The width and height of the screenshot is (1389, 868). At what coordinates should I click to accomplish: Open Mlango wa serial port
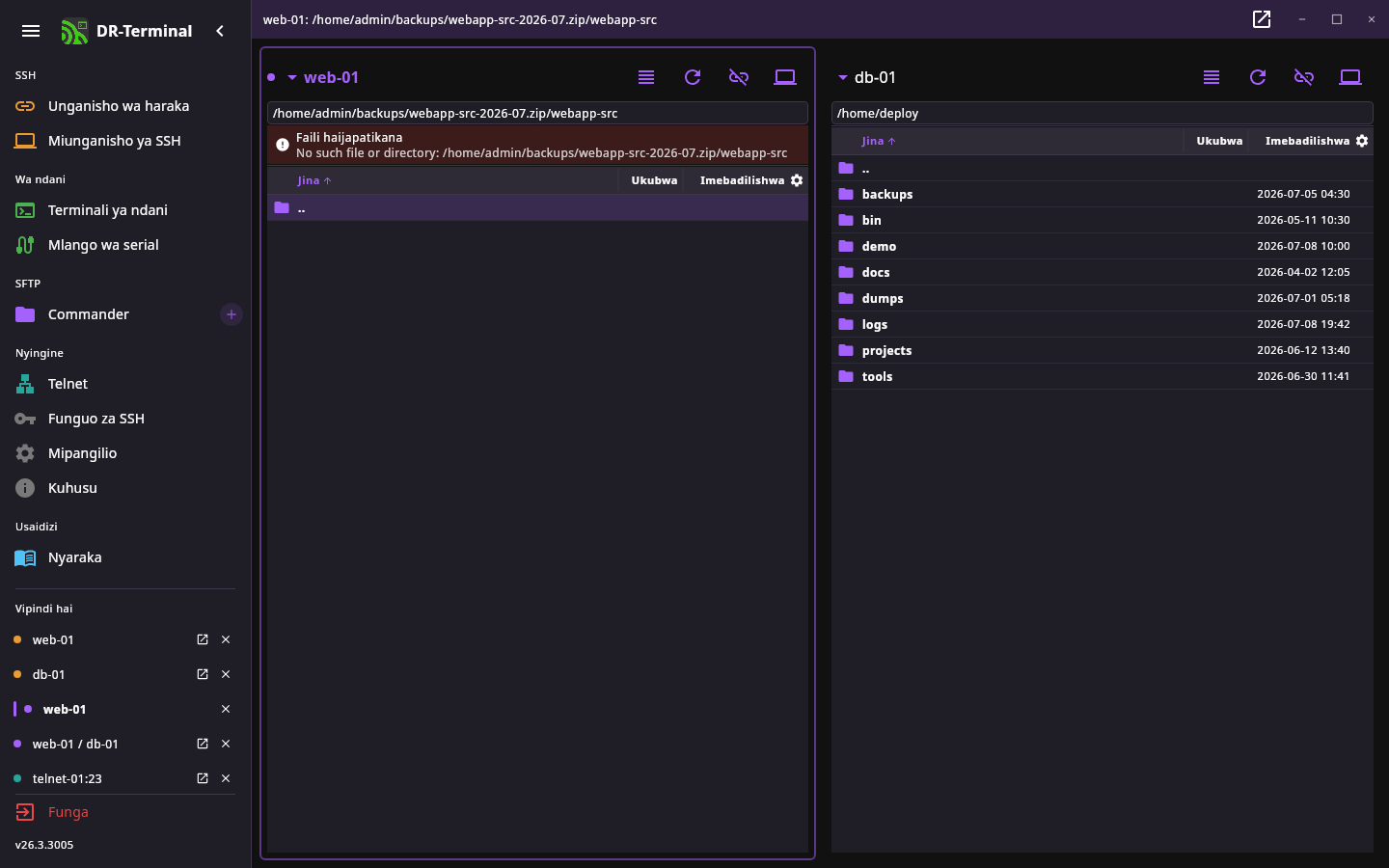coord(125,245)
